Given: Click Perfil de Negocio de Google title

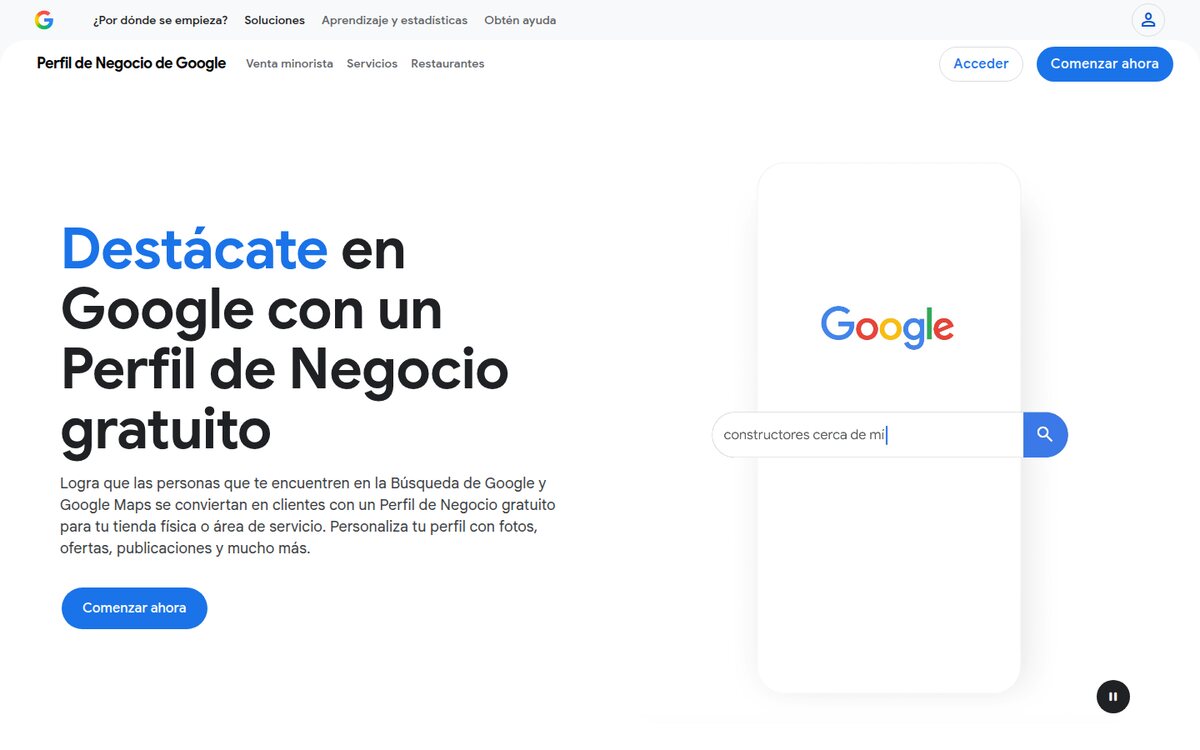Looking at the screenshot, I should [x=131, y=63].
